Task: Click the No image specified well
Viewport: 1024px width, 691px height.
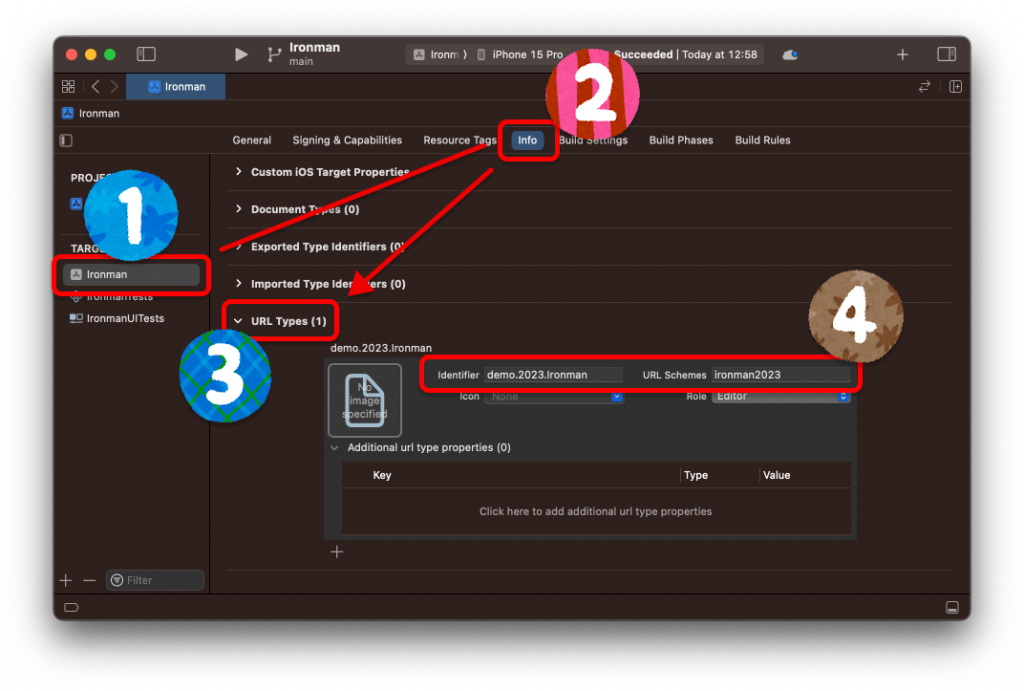Action: [x=364, y=400]
